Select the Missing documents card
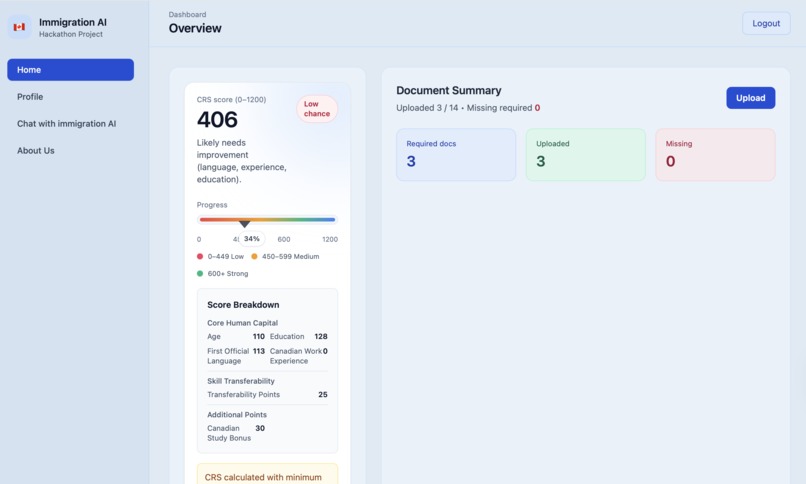Screen dimensions: 806x484 click(x=715, y=155)
